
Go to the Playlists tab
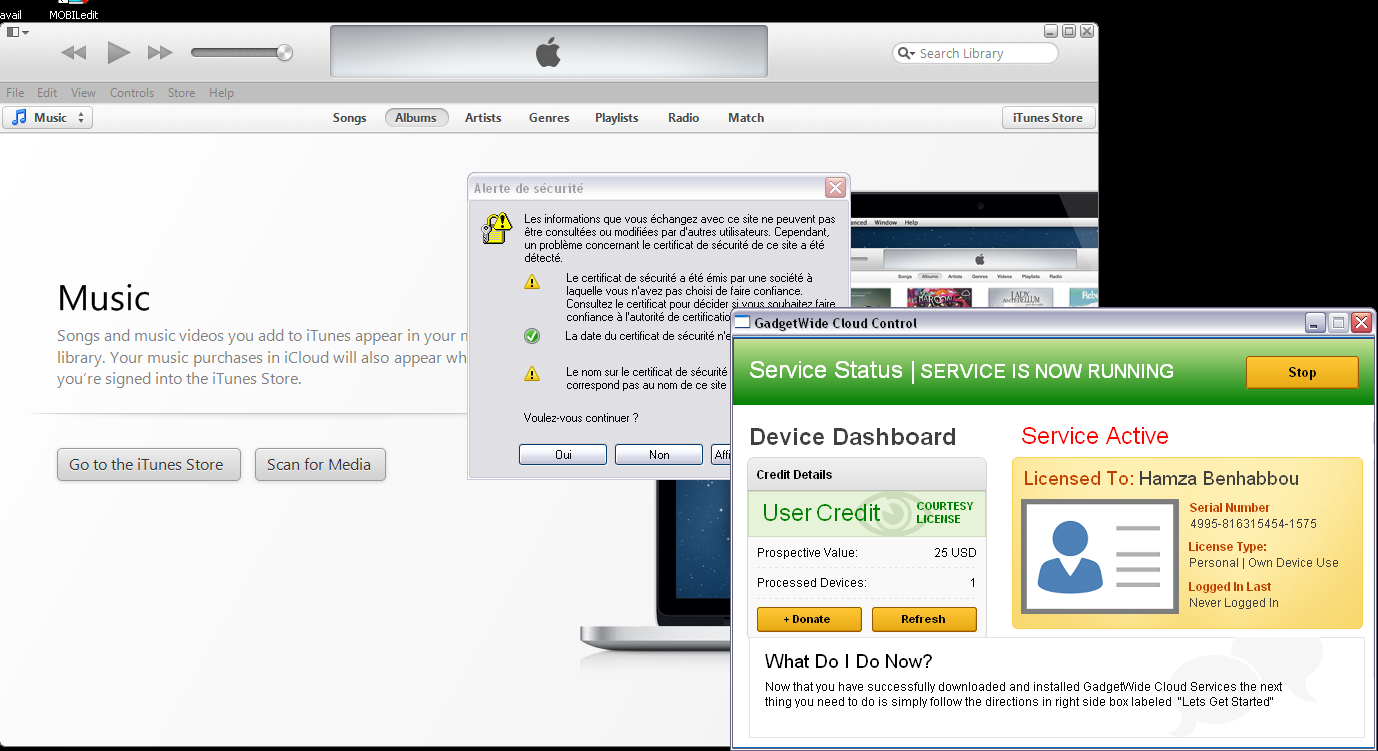[617, 118]
